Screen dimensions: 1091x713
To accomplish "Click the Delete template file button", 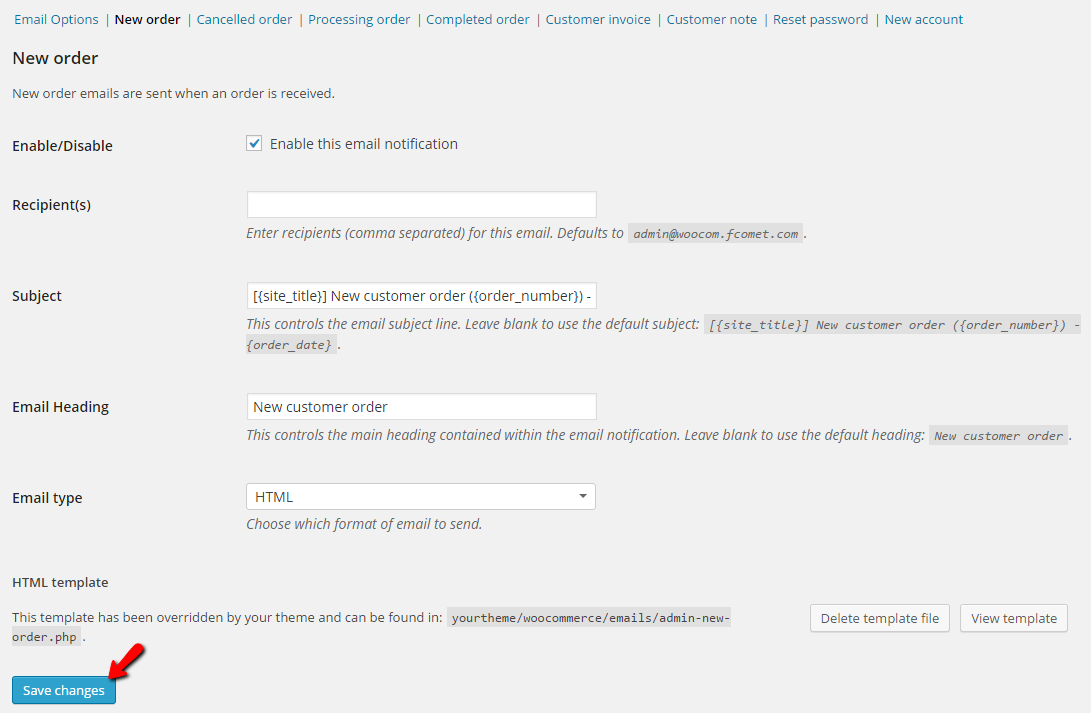I will (879, 618).
